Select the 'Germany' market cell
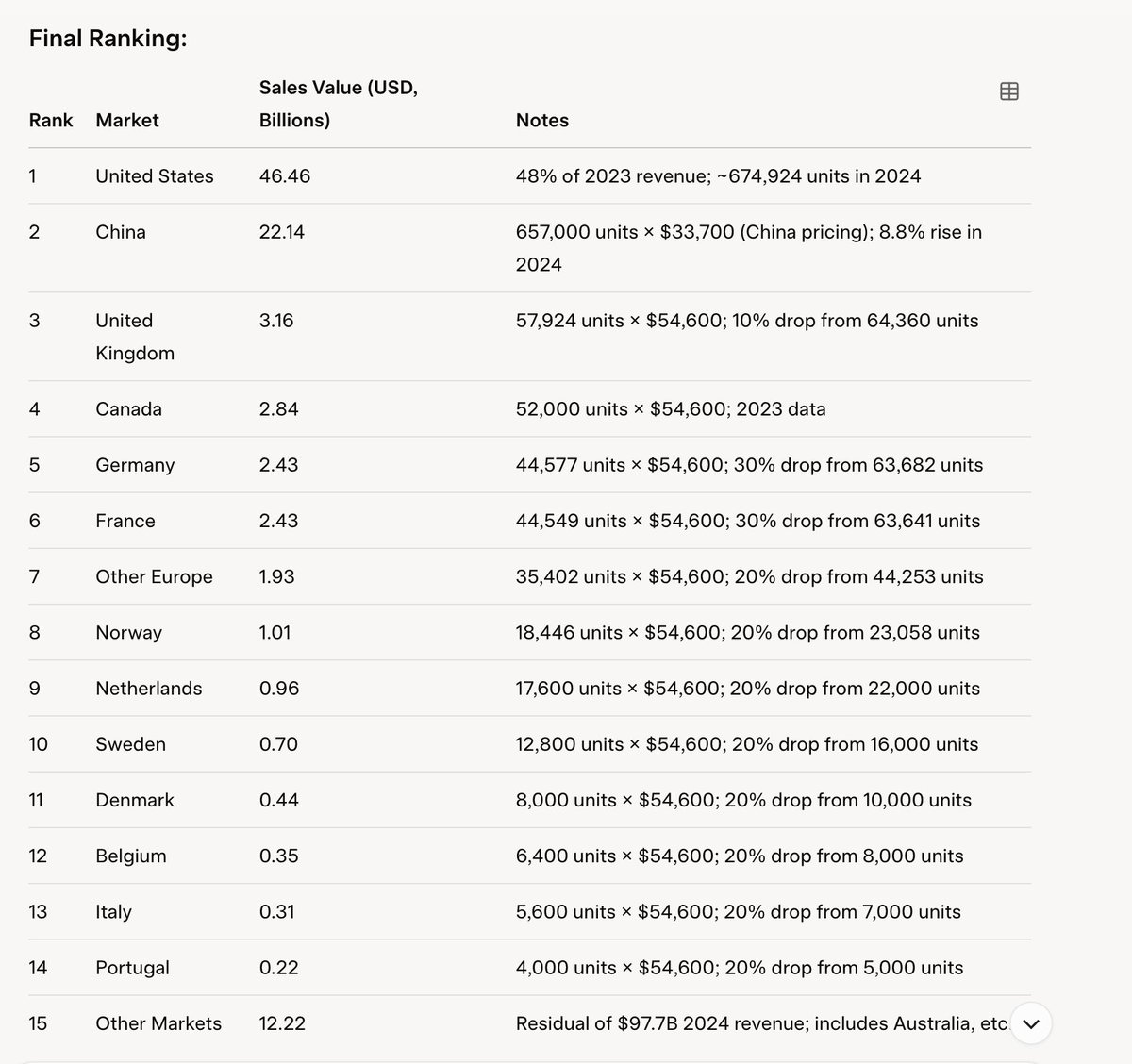 135,465
